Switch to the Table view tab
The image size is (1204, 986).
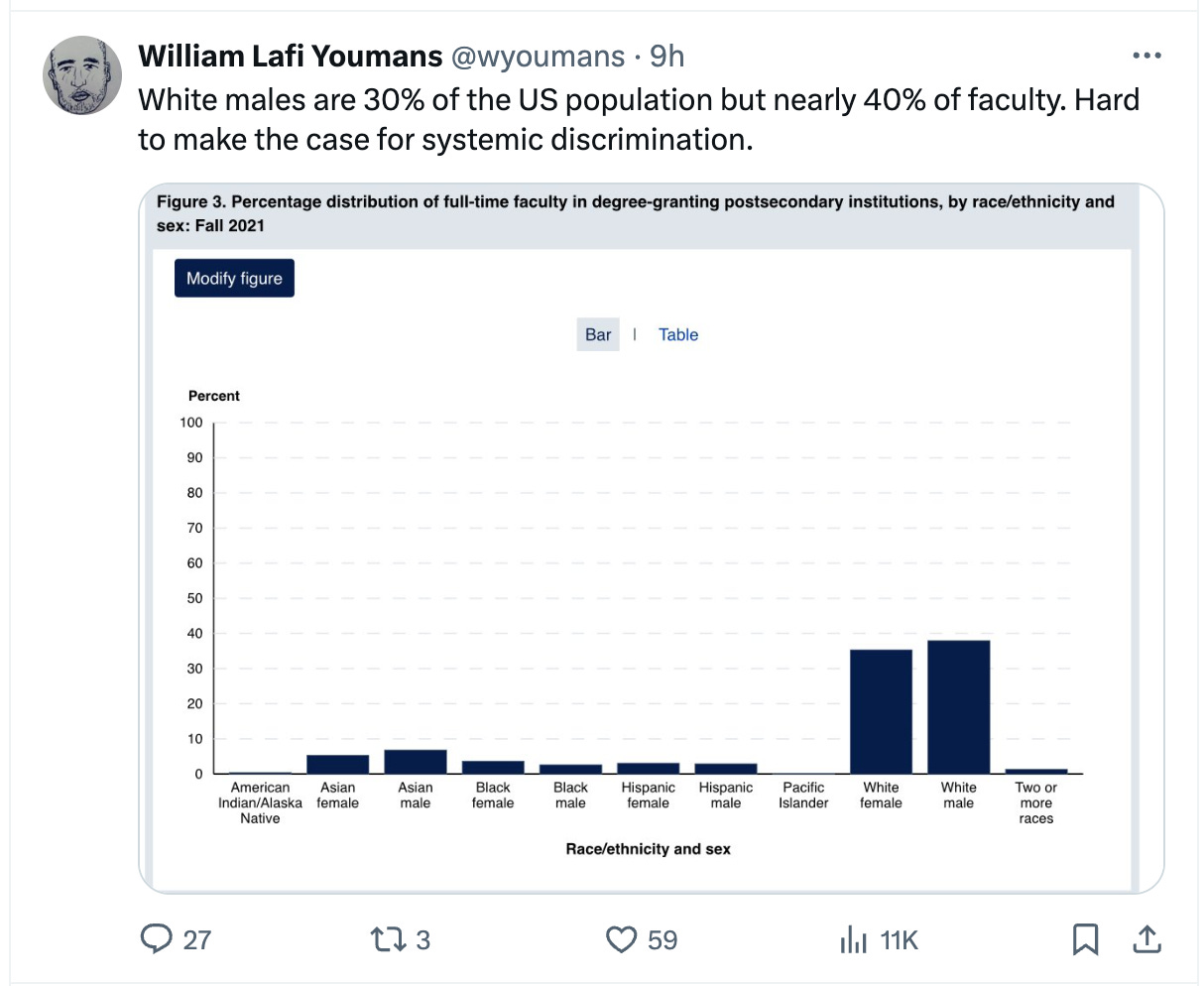(x=678, y=335)
